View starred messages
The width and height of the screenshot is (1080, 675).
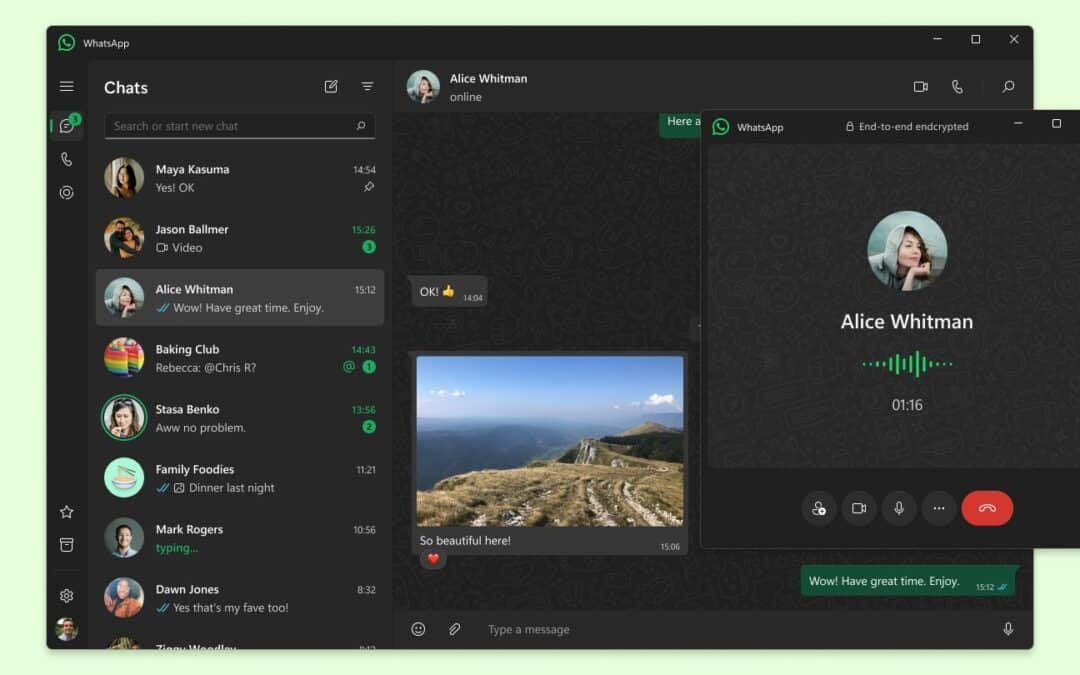click(66, 512)
